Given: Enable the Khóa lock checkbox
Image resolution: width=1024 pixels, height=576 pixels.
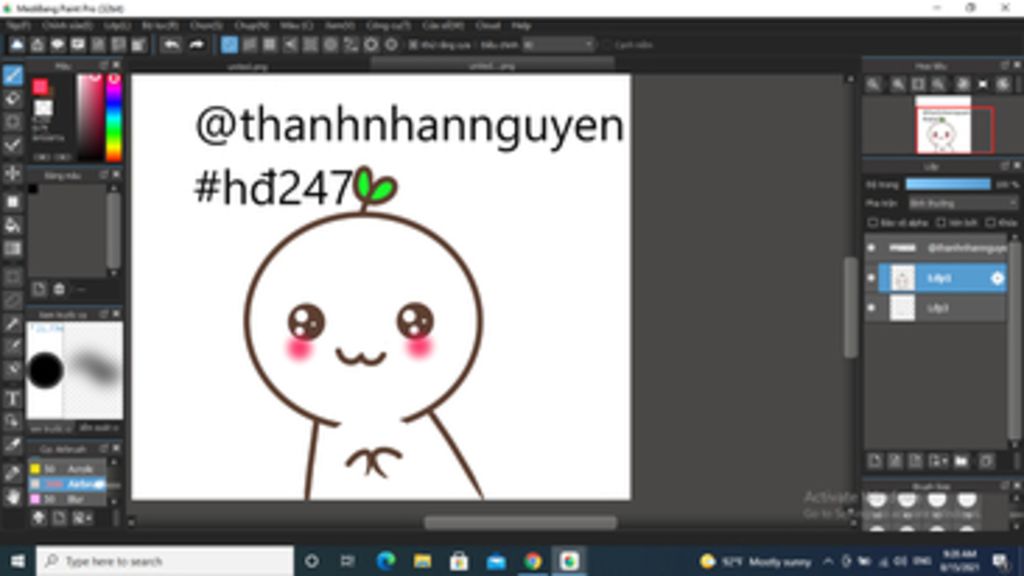Looking at the screenshot, I should click(991, 223).
